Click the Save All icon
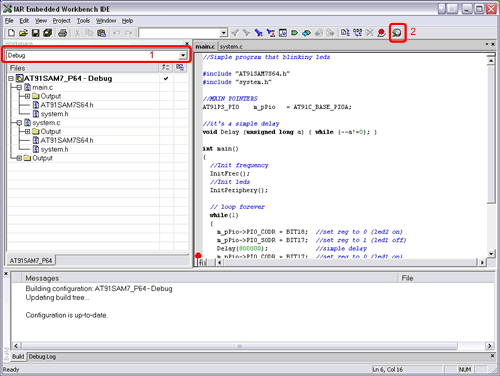Viewport: 500px width, 376px height. coord(48,33)
